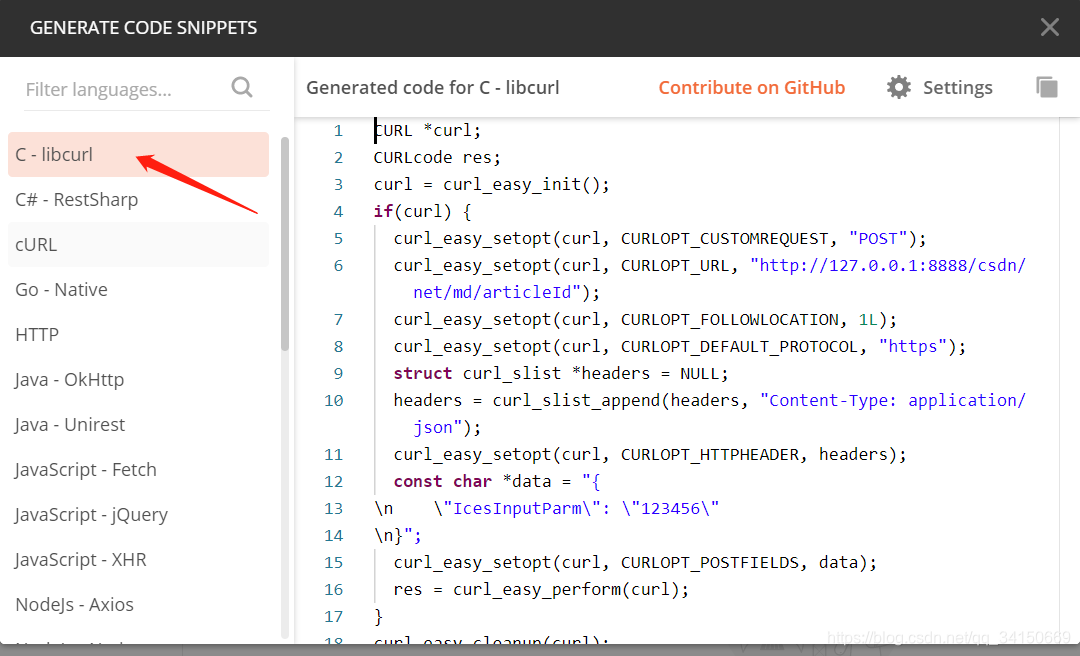Select C - libcurl language
Image resolution: width=1080 pixels, height=656 pixels.
coord(138,154)
